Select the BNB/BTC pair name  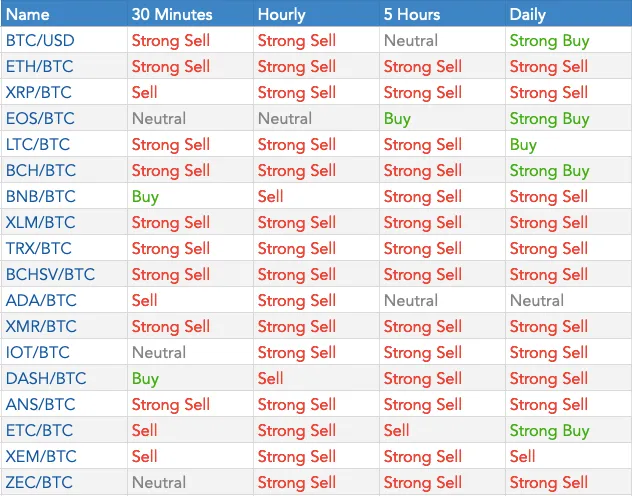41,196
